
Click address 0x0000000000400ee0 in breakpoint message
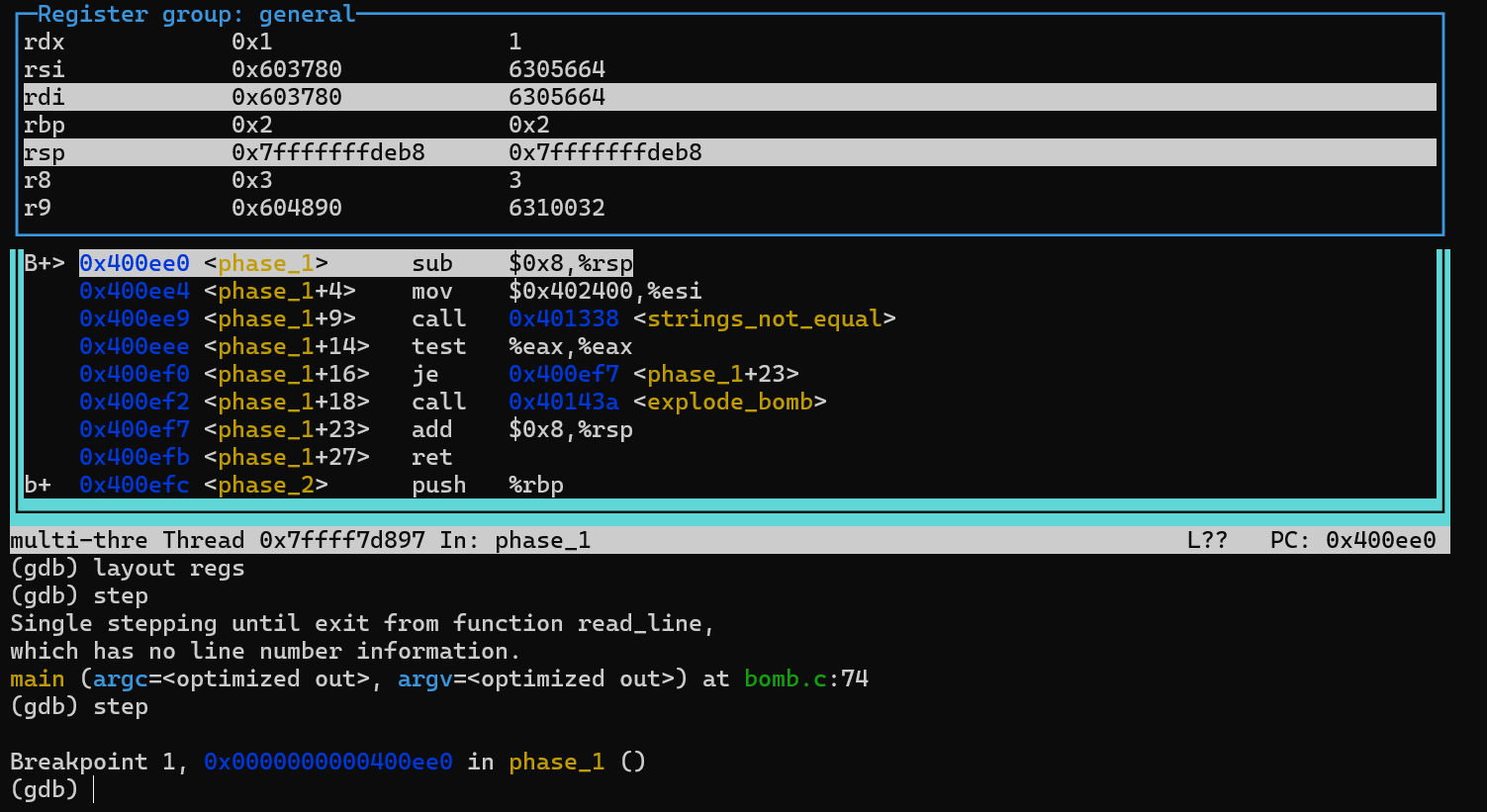[328, 762]
